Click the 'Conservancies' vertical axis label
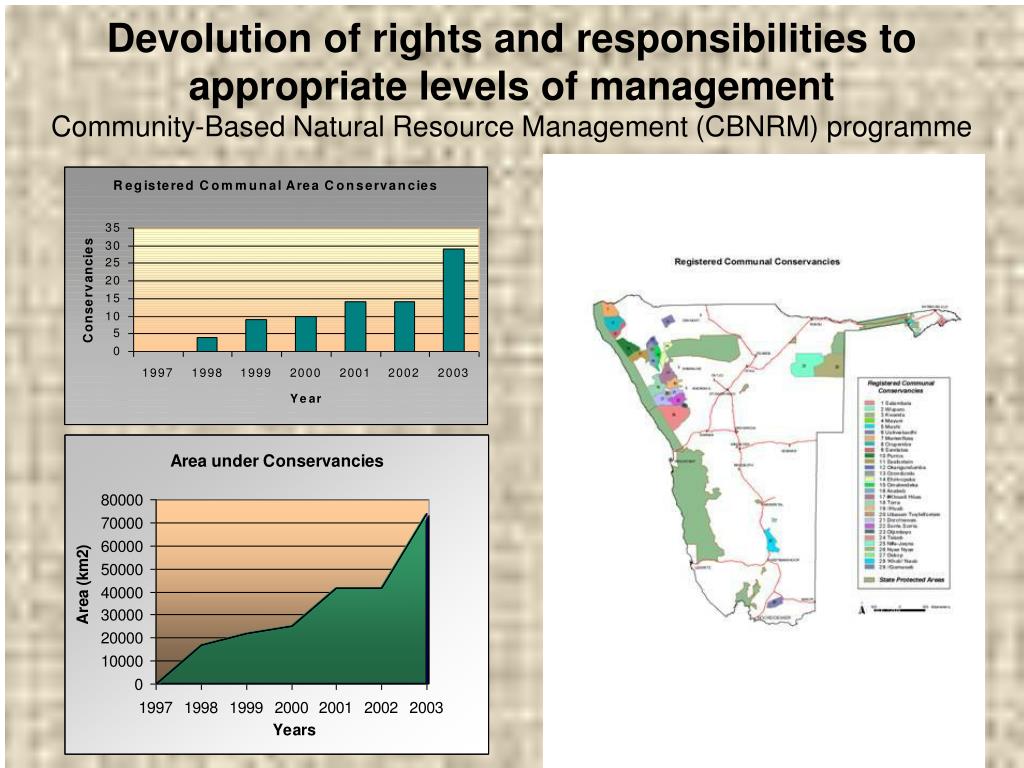The width and height of the screenshot is (1024, 768). click(88, 290)
